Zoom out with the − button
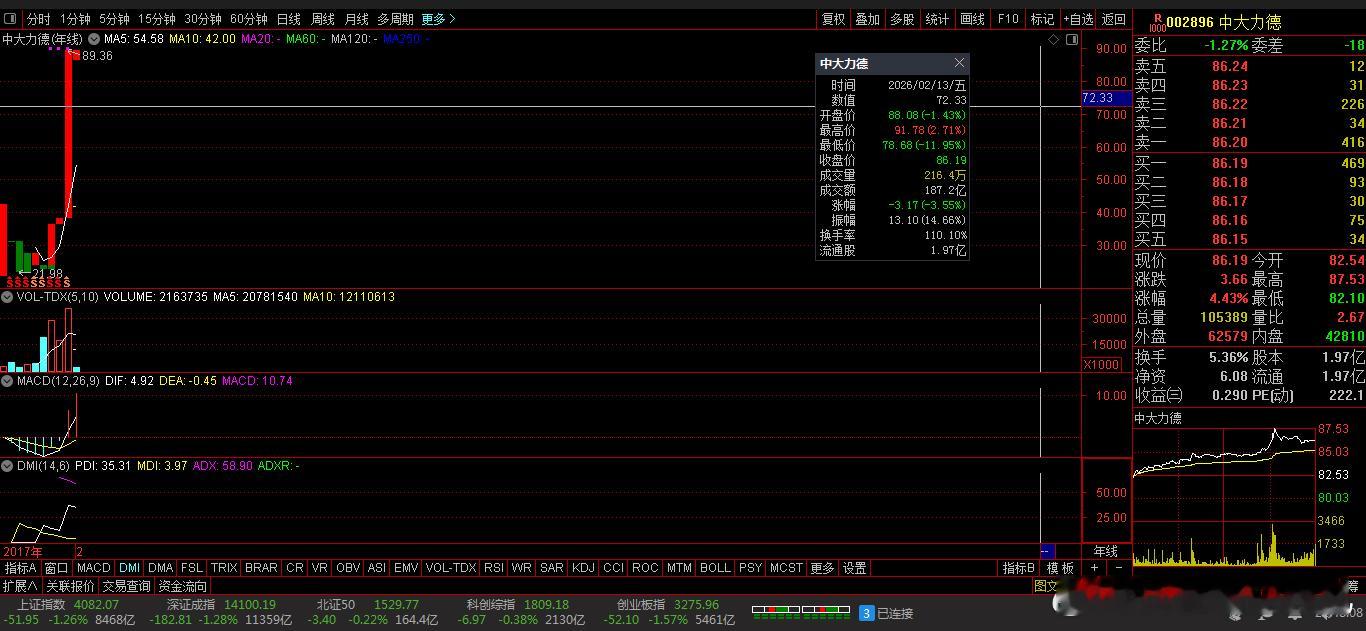1366x631 pixels. coord(1118,568)
